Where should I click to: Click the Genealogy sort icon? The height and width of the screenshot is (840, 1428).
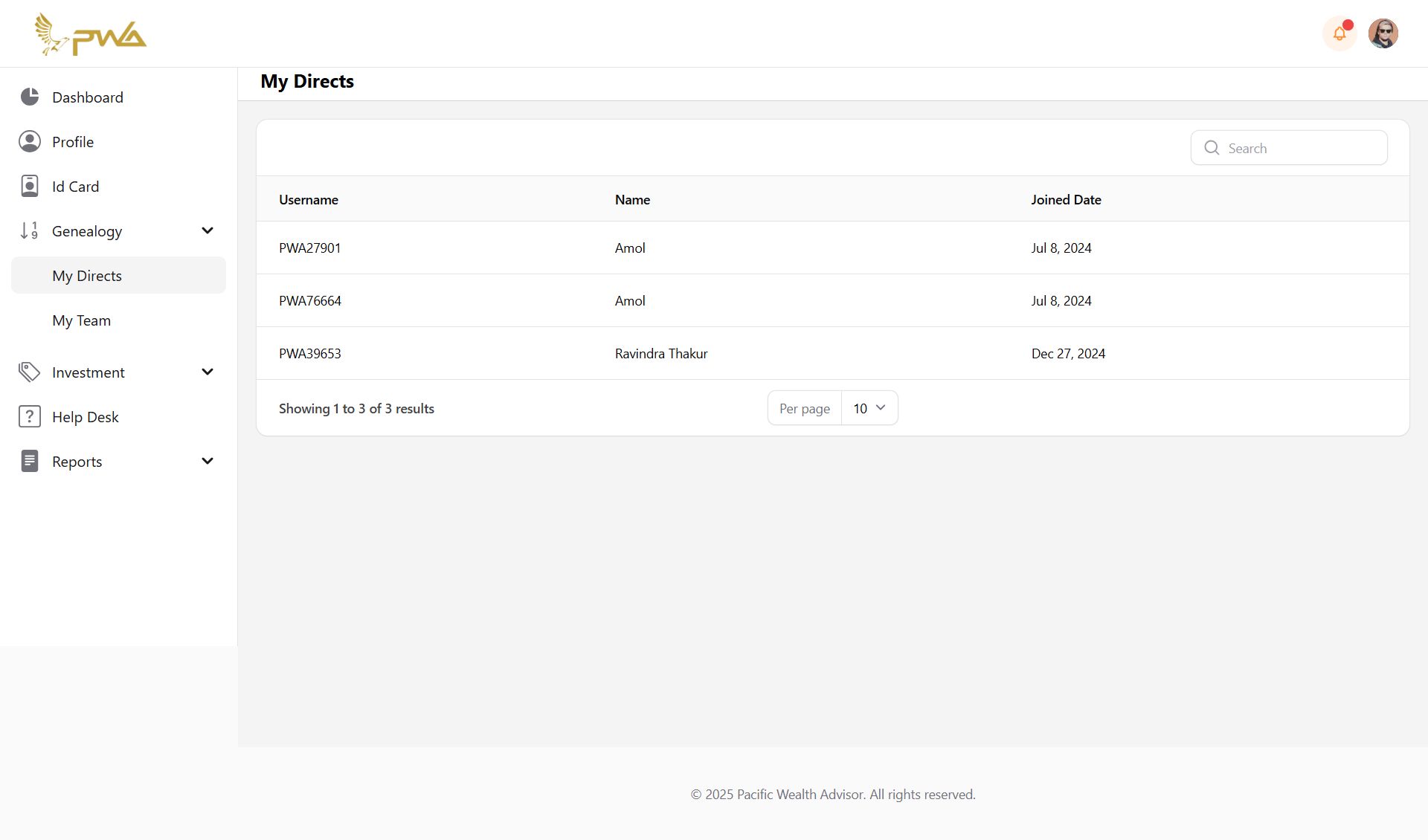click(x=30, y=230)
